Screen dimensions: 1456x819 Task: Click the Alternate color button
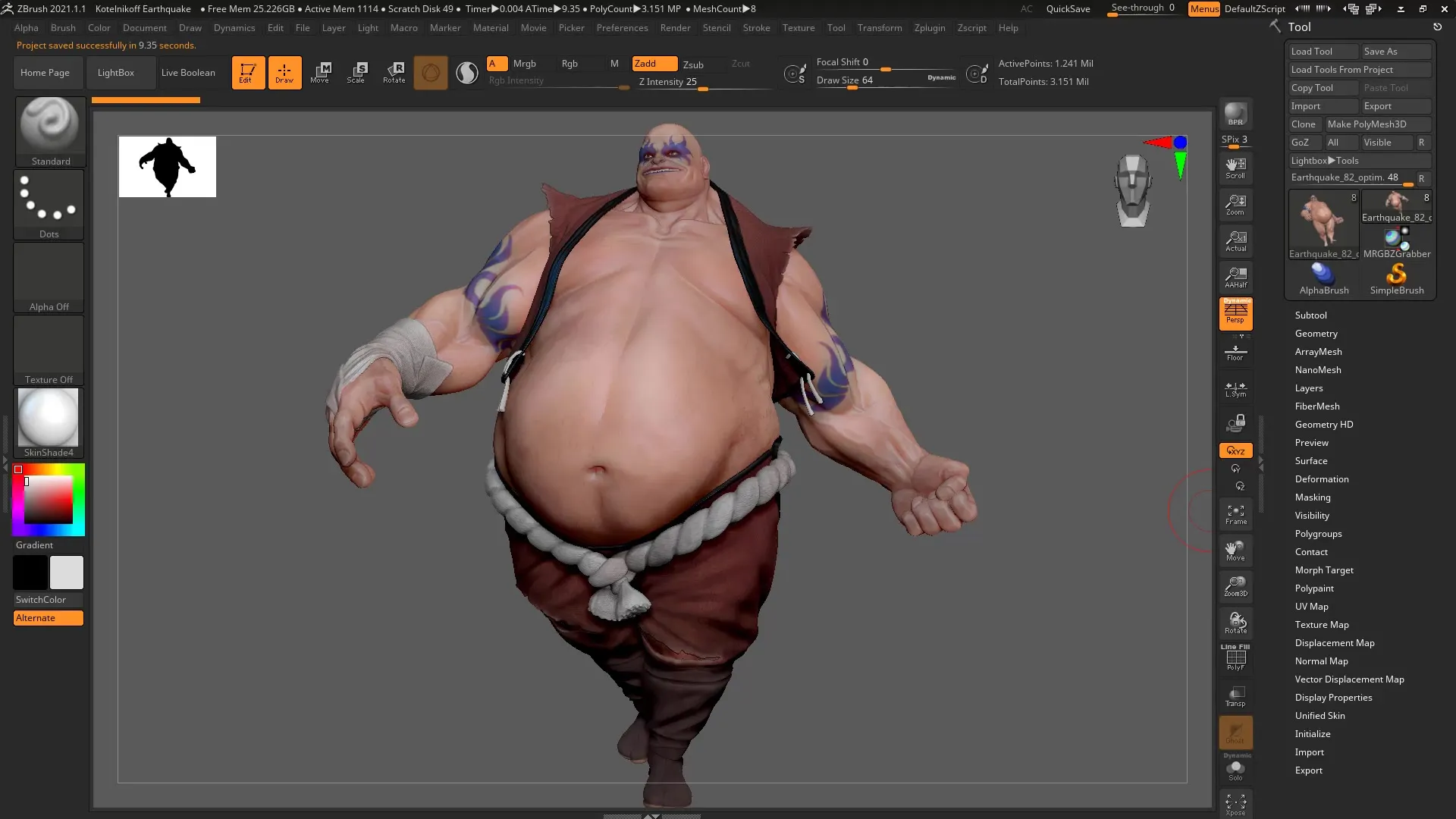pos(49,618)
